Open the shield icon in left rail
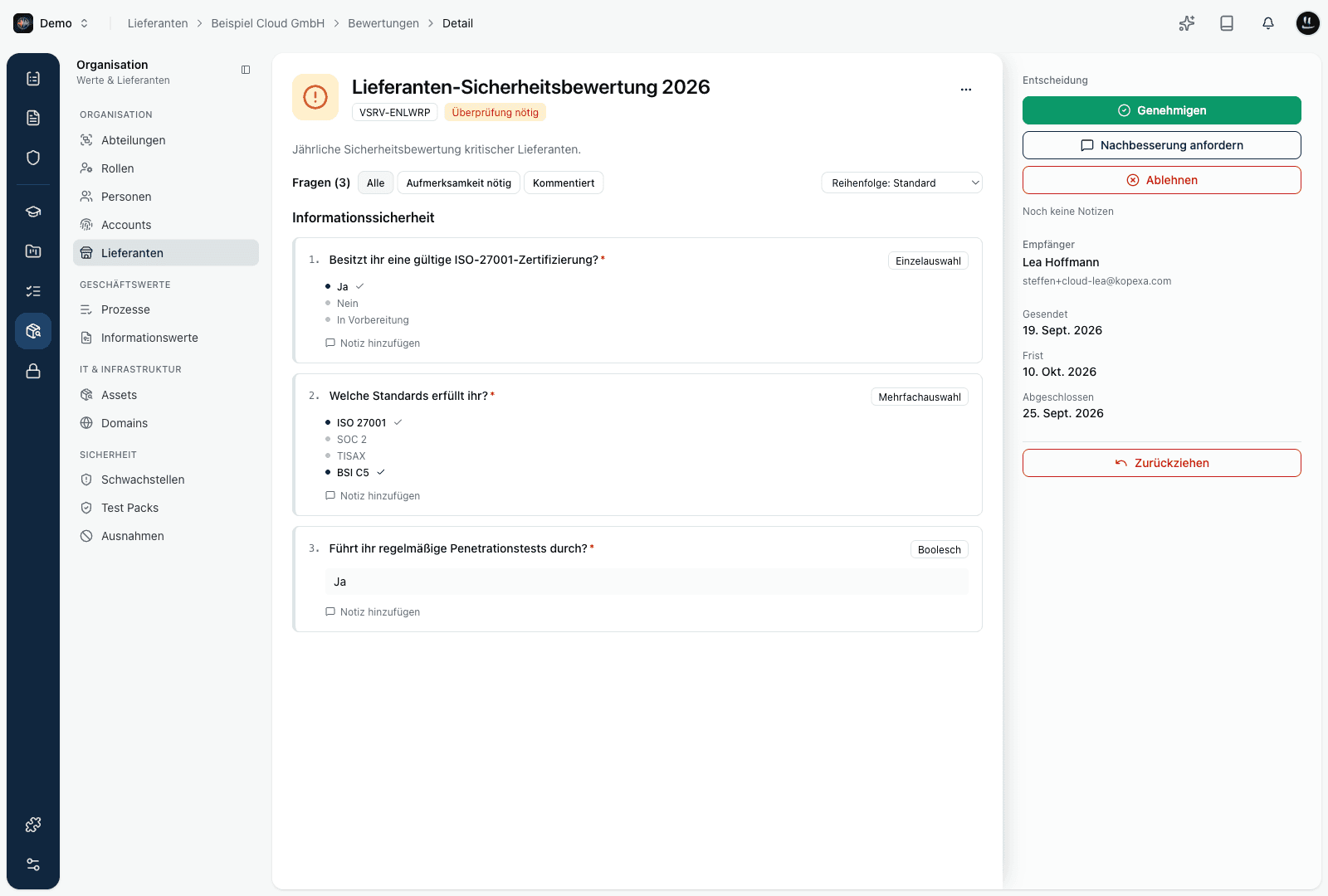The width and height of the screenshot is (1328, 896). [33, 158]
